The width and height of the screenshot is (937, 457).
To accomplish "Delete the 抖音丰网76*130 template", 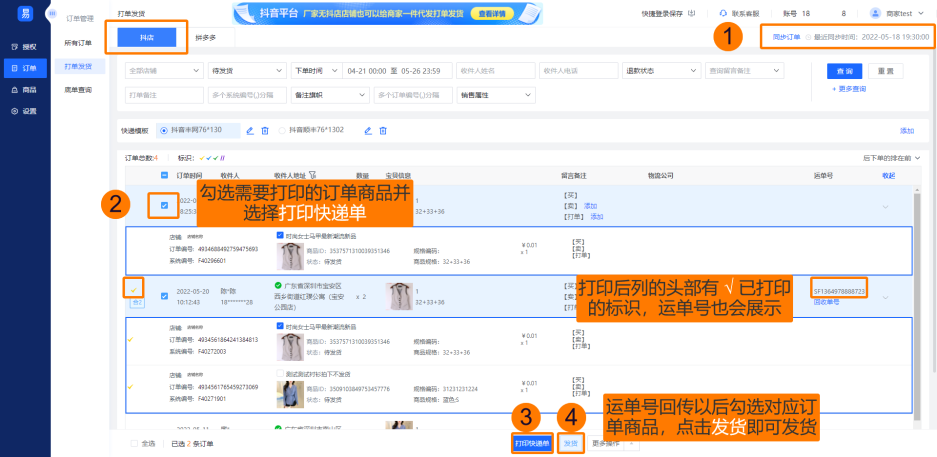I will (265, 131).
